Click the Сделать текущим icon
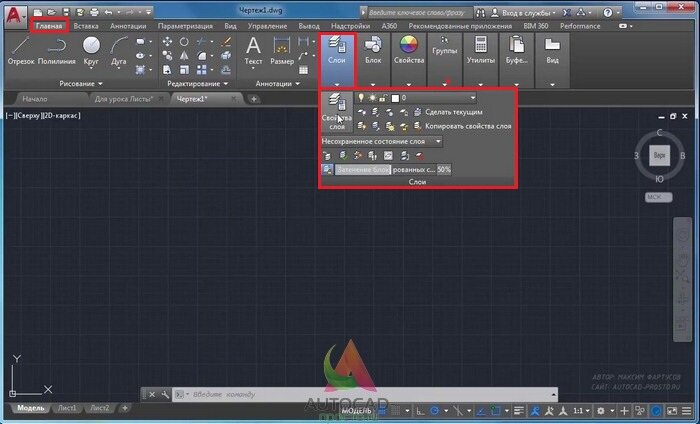This screenshot has height=424, width=700. point(417,112)
